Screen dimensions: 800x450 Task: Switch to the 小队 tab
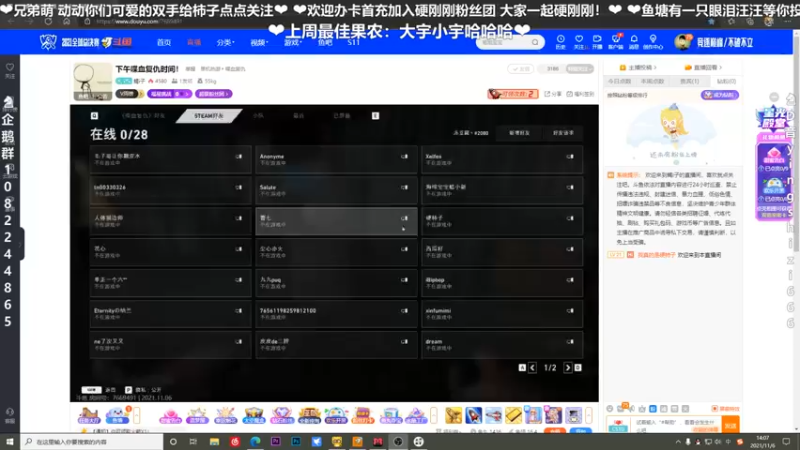[x=259, y=116]
